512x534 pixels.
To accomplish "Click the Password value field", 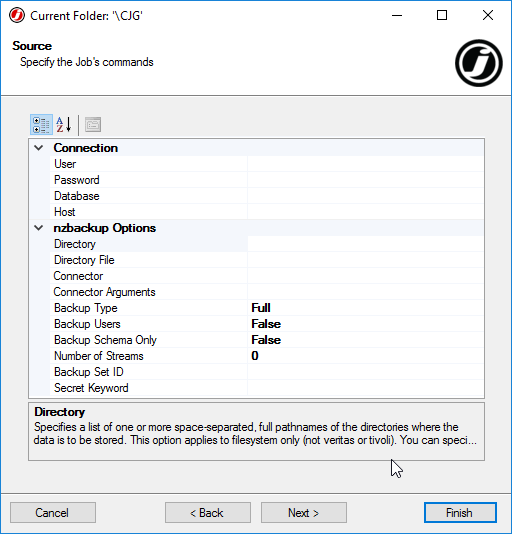I will [x=365, y=180].
